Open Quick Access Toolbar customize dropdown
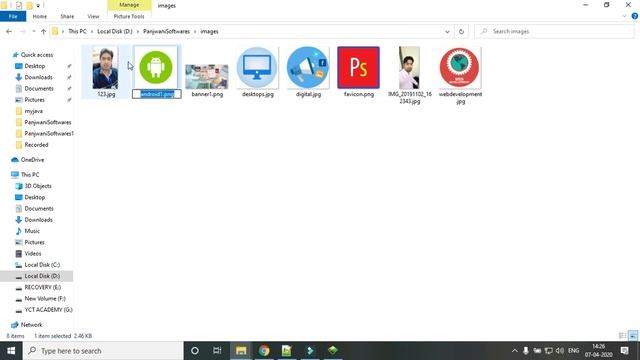This screenshot has height=360, width=640. 38,5
